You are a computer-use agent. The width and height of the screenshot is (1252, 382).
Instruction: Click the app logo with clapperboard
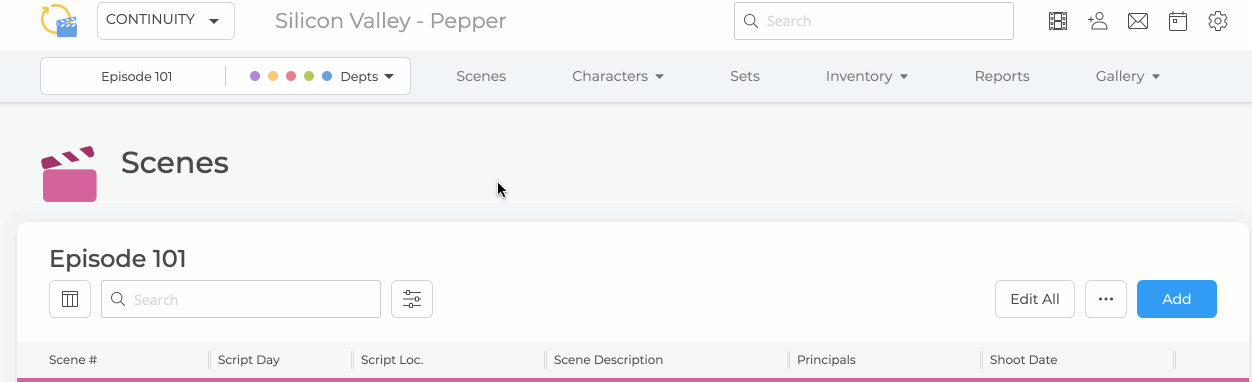coord(59,21)
